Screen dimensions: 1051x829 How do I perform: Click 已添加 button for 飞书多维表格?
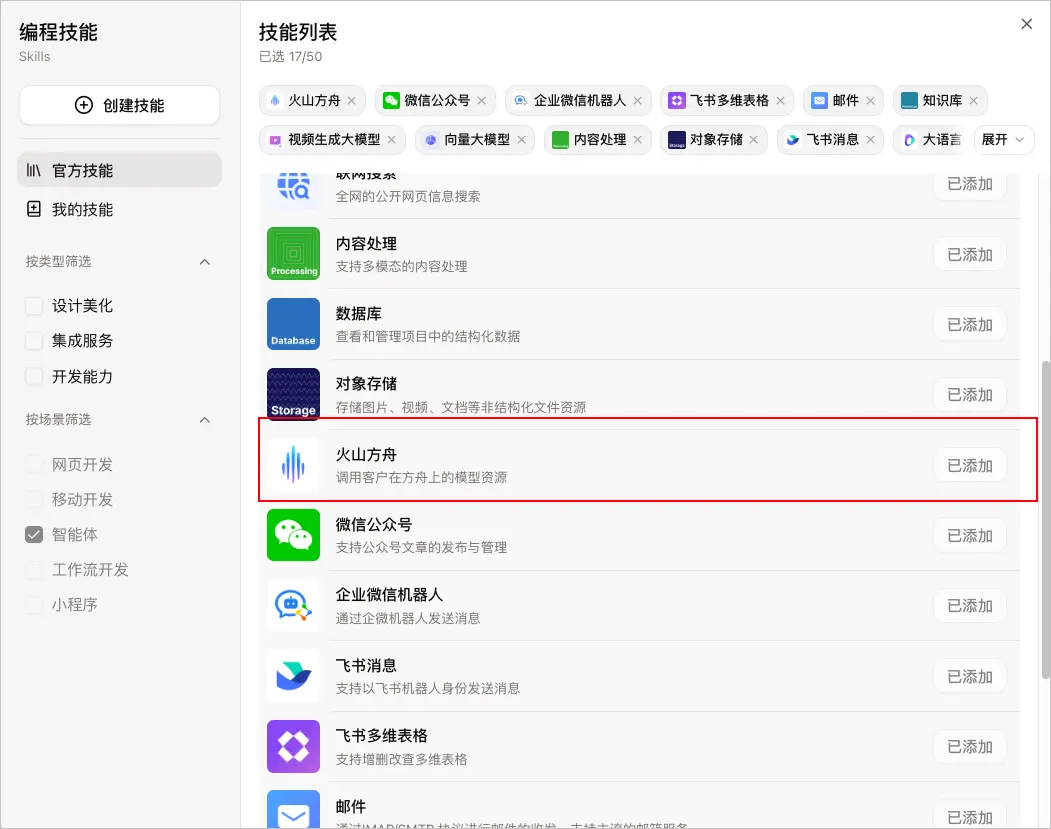pos(969,747)
